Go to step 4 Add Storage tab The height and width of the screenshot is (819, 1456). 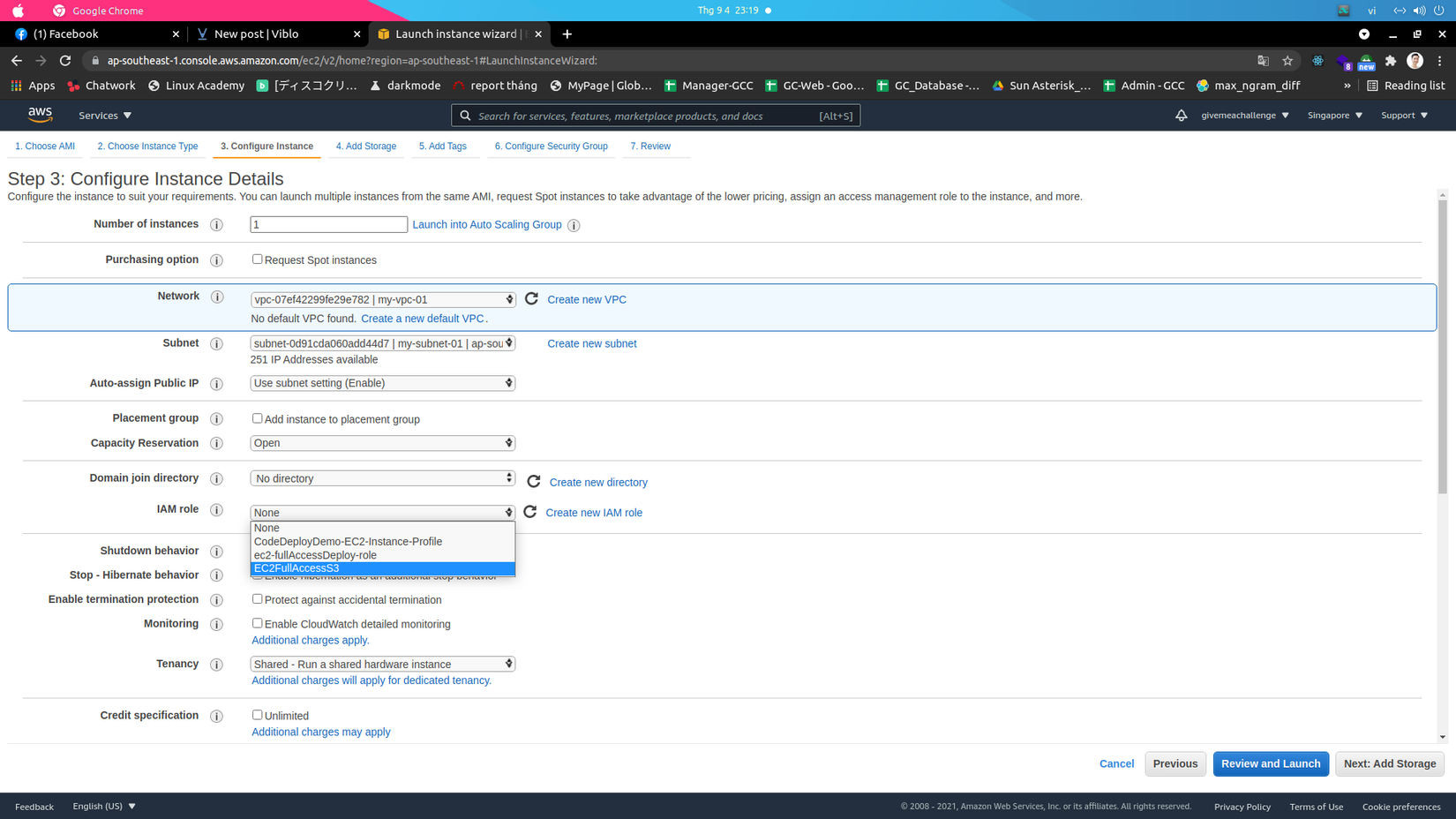(x=366, y=147)
